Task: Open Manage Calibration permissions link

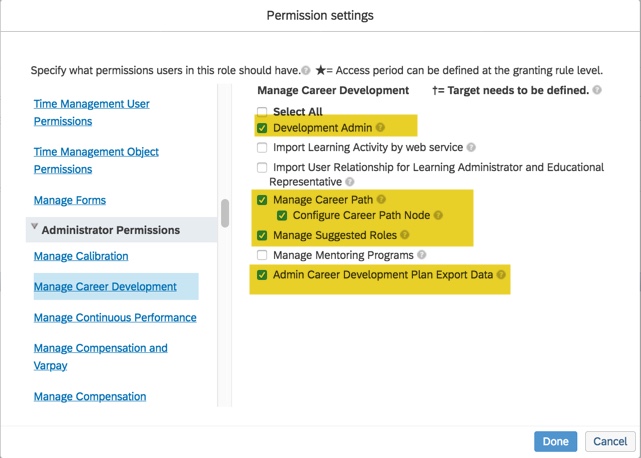Action: click(x=81, y=256)
